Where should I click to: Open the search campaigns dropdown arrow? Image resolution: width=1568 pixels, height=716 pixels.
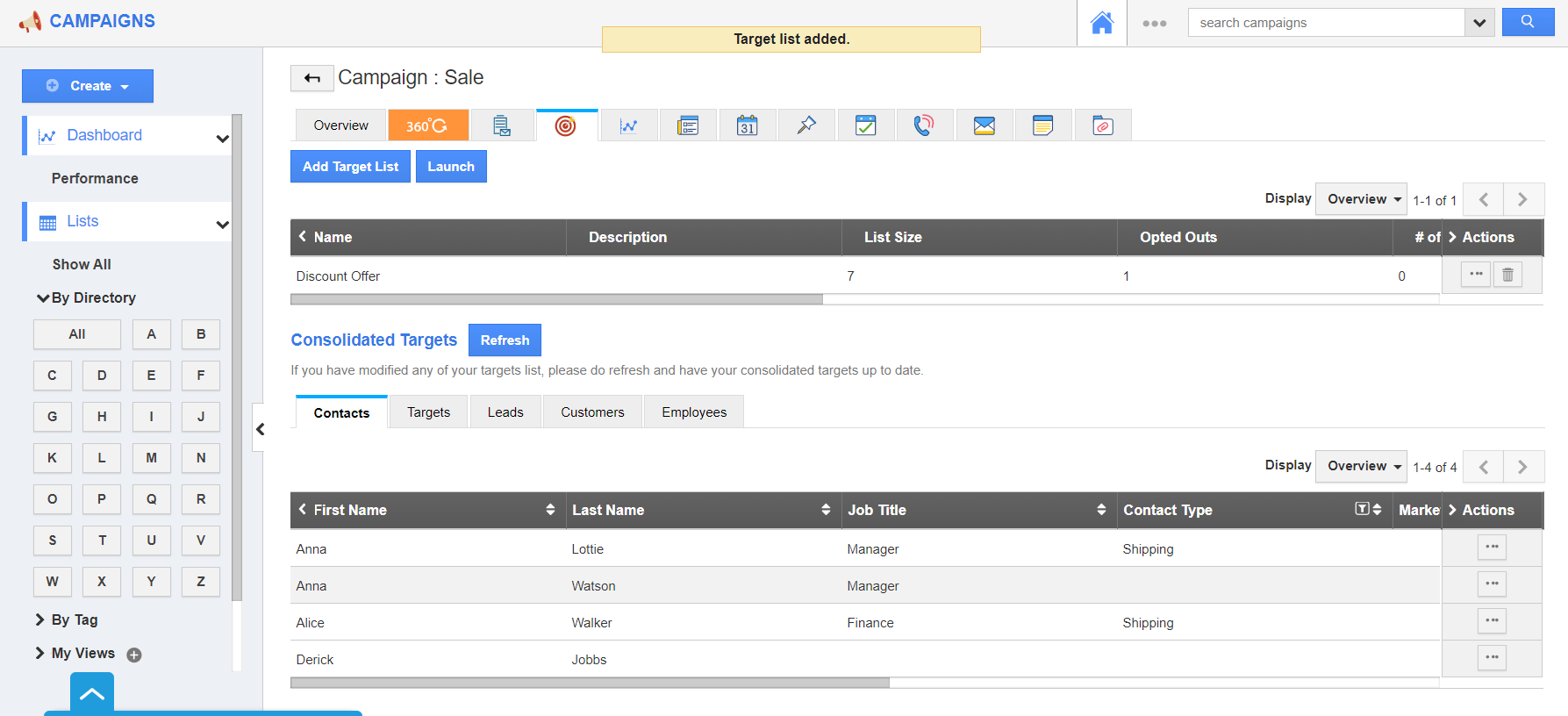(x=1479, y=23)
